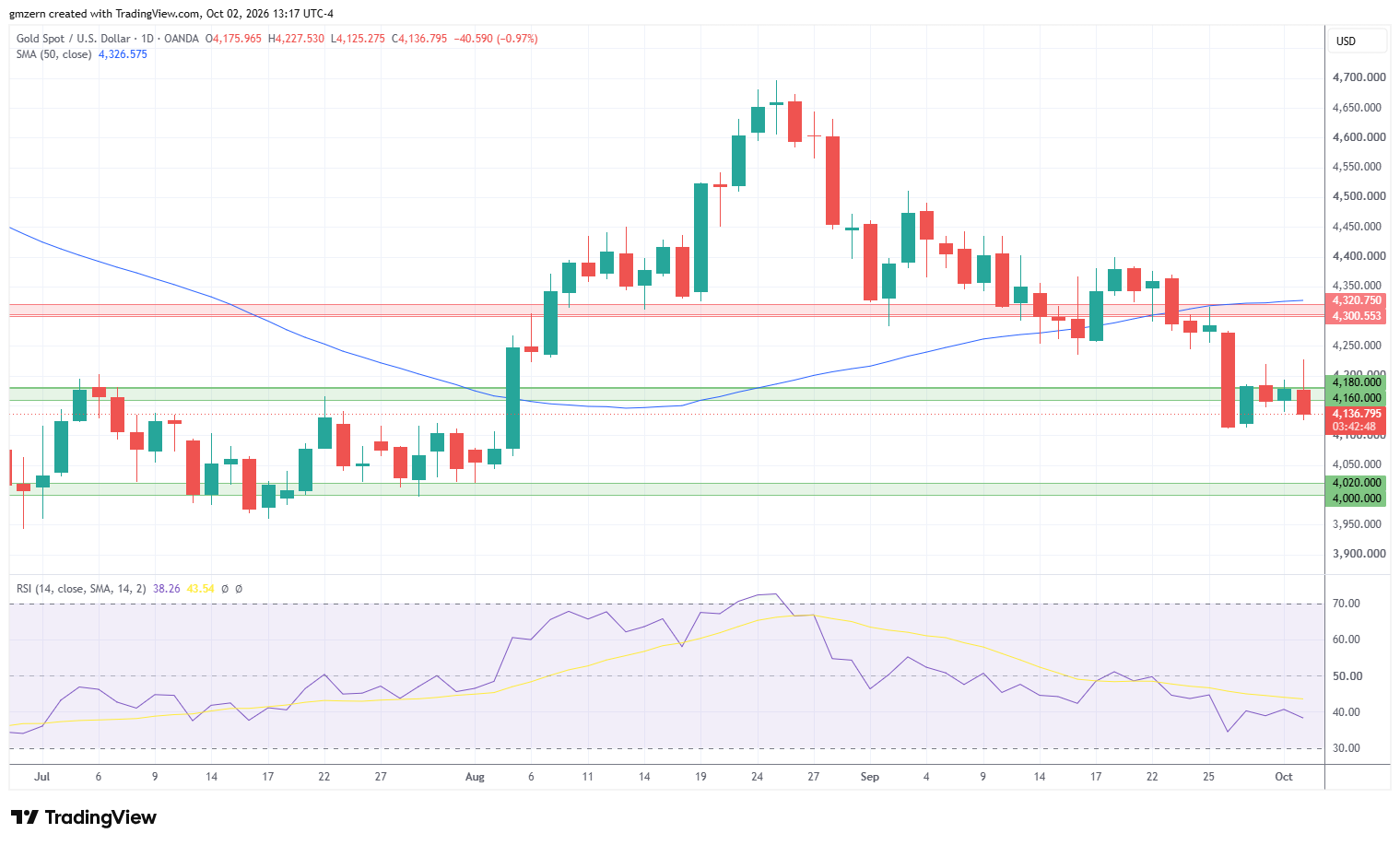Click the red 4,300.553 price tag

(1355, 316)
